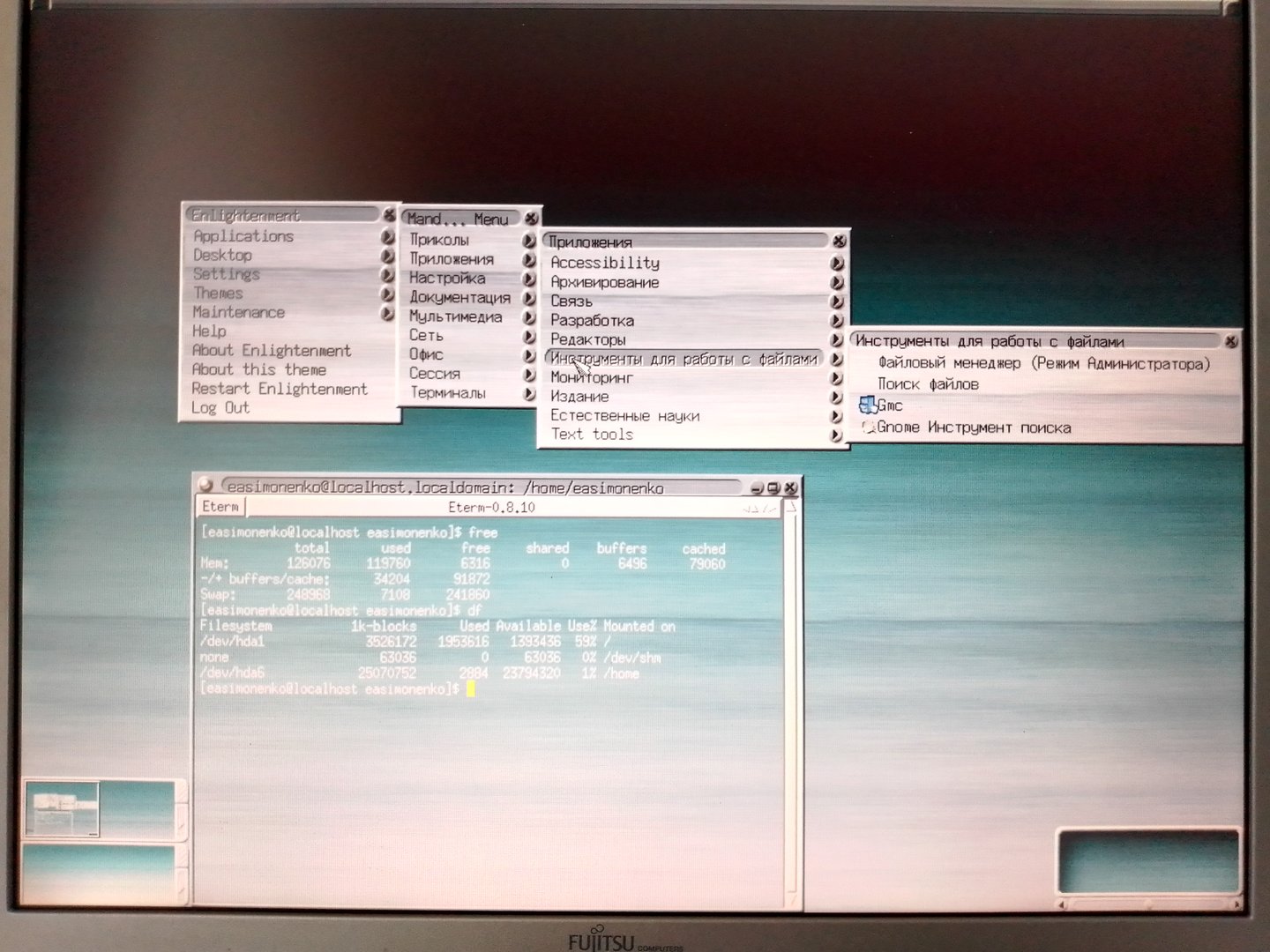
Task: Open the Разработка entry
Action: coord(592,321)
